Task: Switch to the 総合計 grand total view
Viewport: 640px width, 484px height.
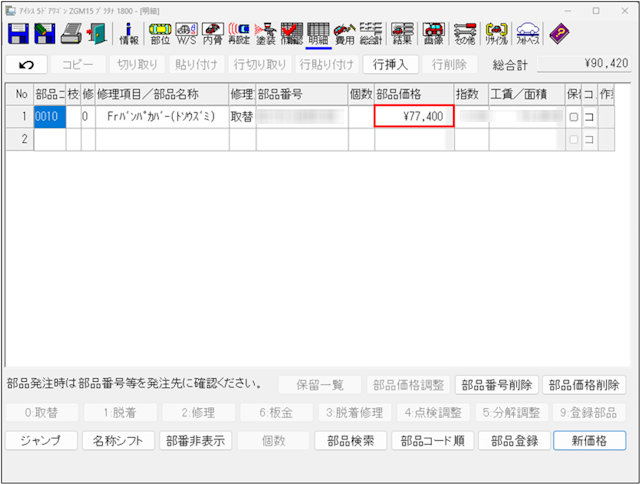Action: (x=372, y=33)
